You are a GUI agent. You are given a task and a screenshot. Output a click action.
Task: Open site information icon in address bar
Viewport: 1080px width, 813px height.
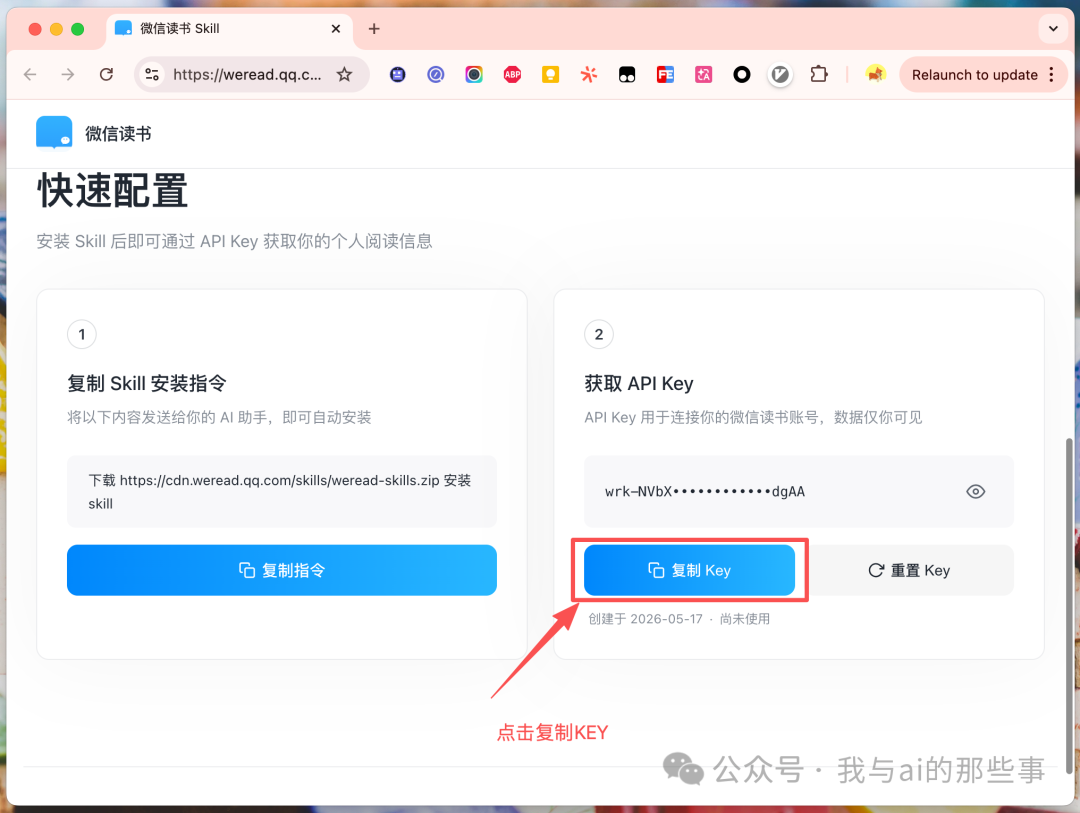(152, 74)
